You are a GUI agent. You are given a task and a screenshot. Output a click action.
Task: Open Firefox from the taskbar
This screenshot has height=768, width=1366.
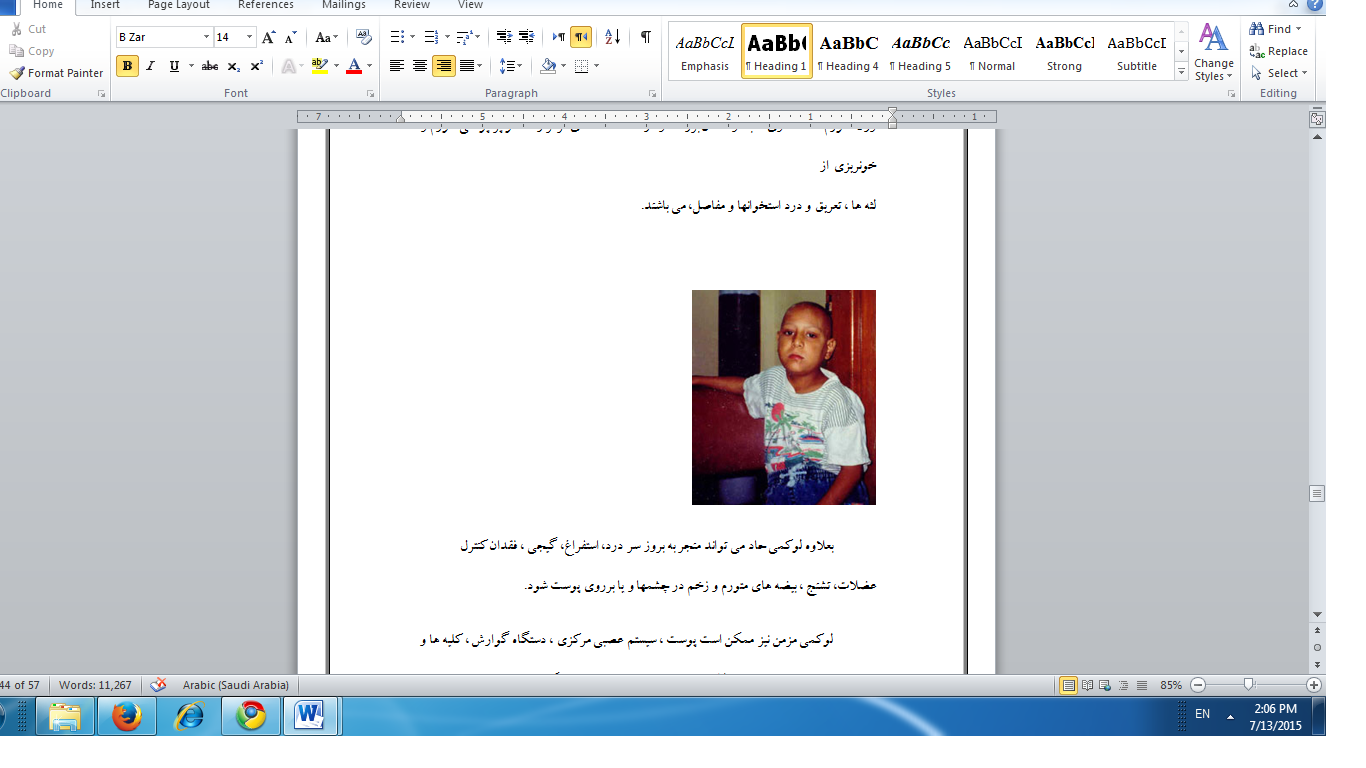[127, 716]
